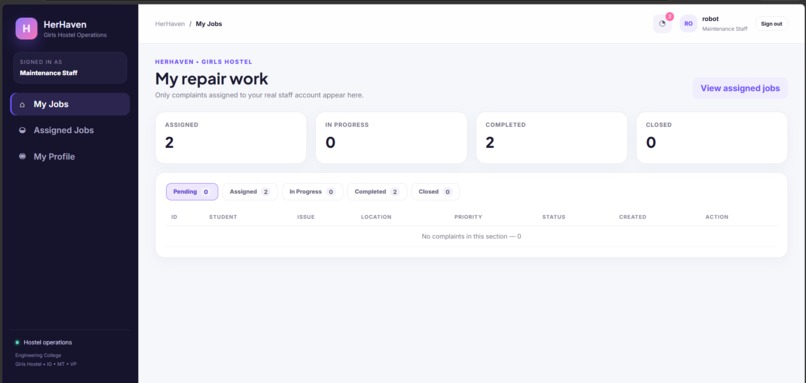806x383 pixels.
Task: Click the Completed stat card
Action: coord(552,138)
